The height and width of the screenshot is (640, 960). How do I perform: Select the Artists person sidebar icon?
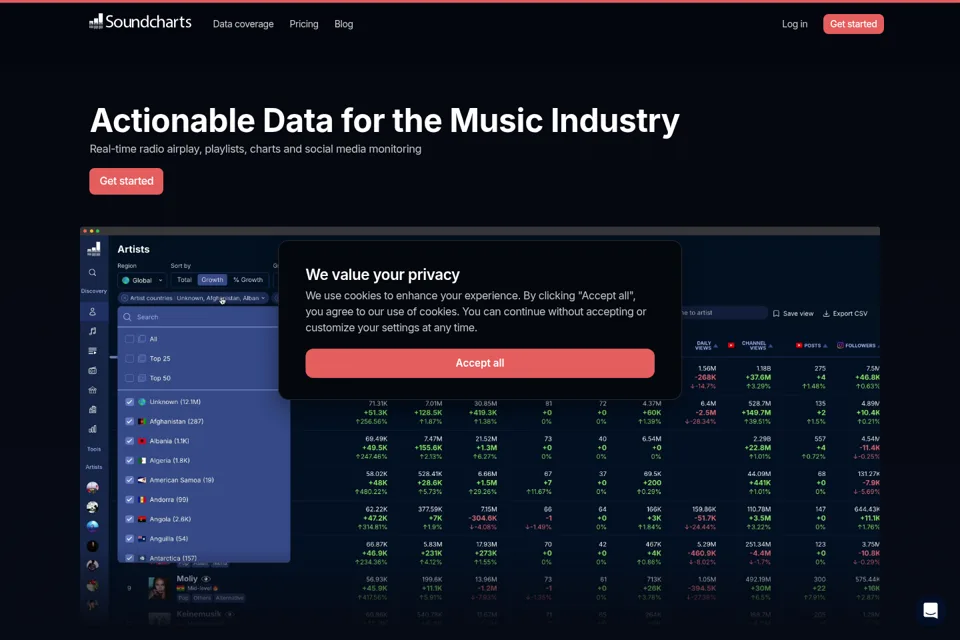tap(92, 312)
